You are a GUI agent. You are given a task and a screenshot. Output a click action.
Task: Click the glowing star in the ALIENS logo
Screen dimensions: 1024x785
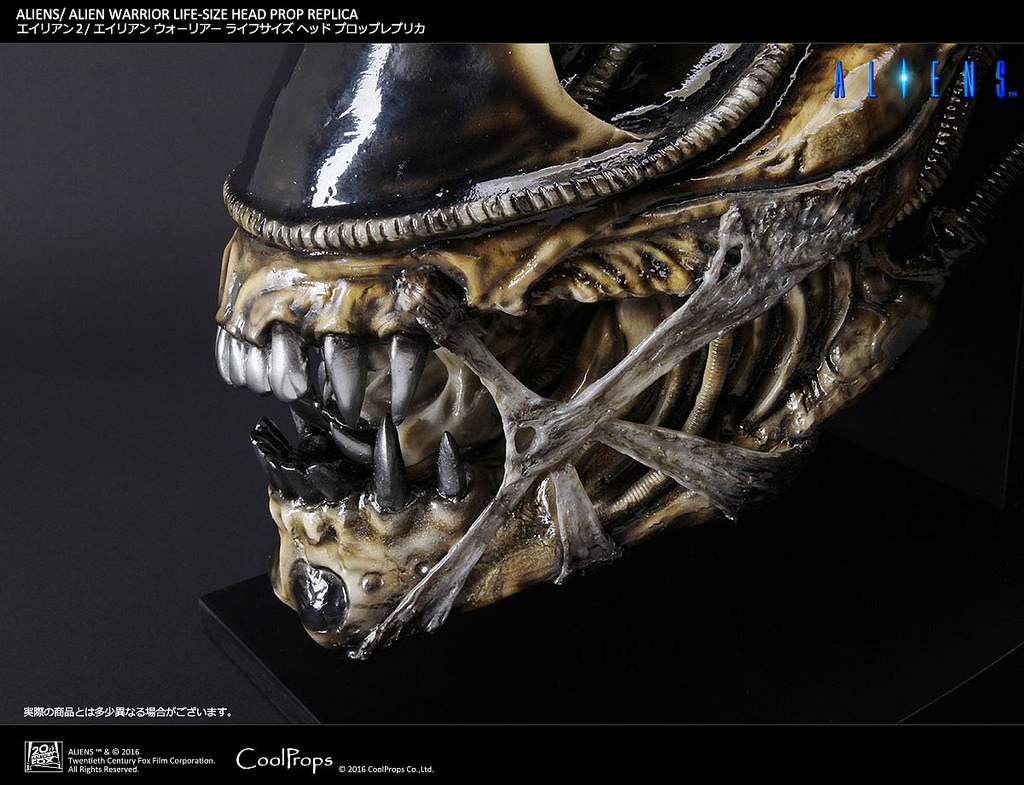tap(904, 77)
